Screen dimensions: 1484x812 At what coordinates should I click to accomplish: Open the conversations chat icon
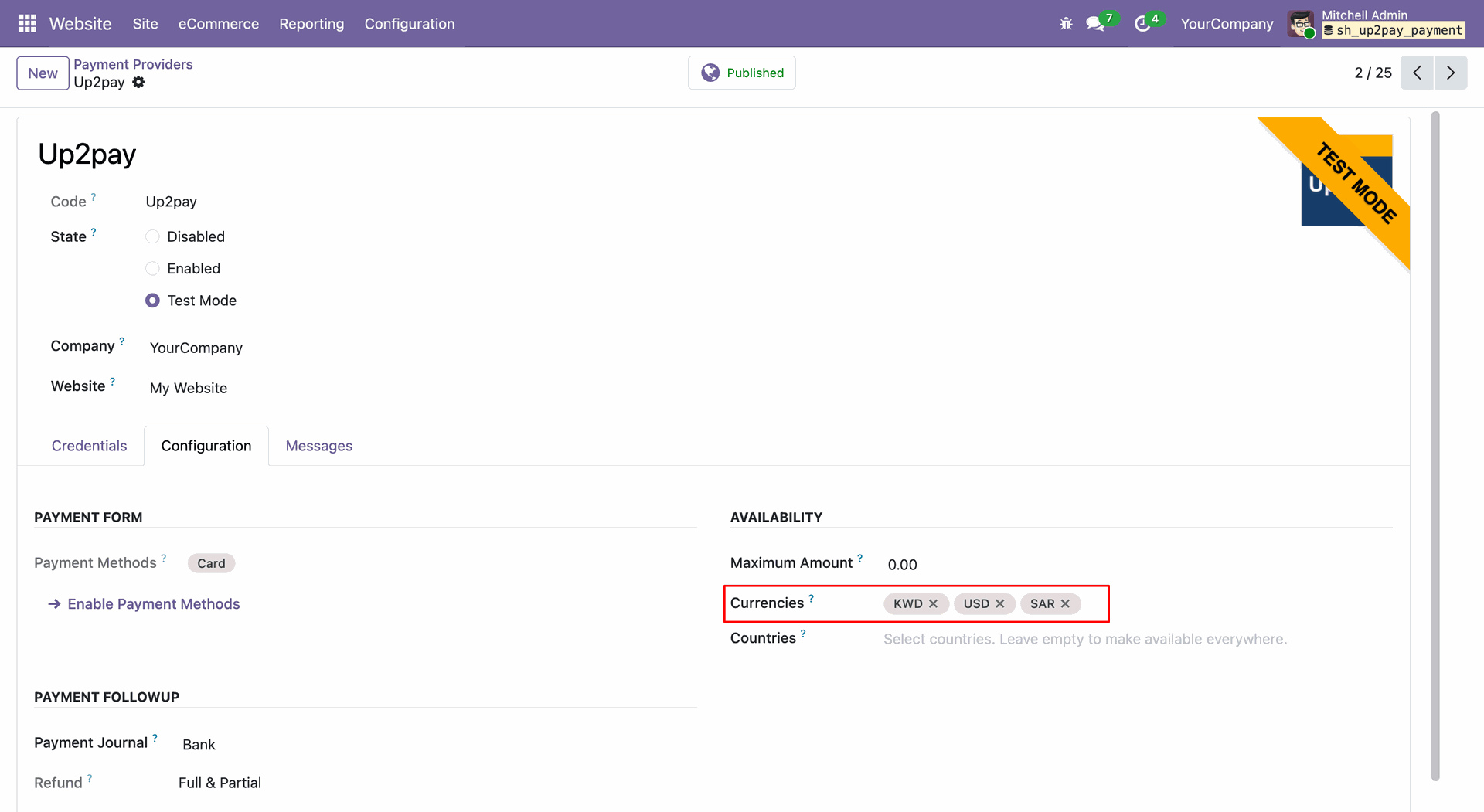pos(1095,23)
